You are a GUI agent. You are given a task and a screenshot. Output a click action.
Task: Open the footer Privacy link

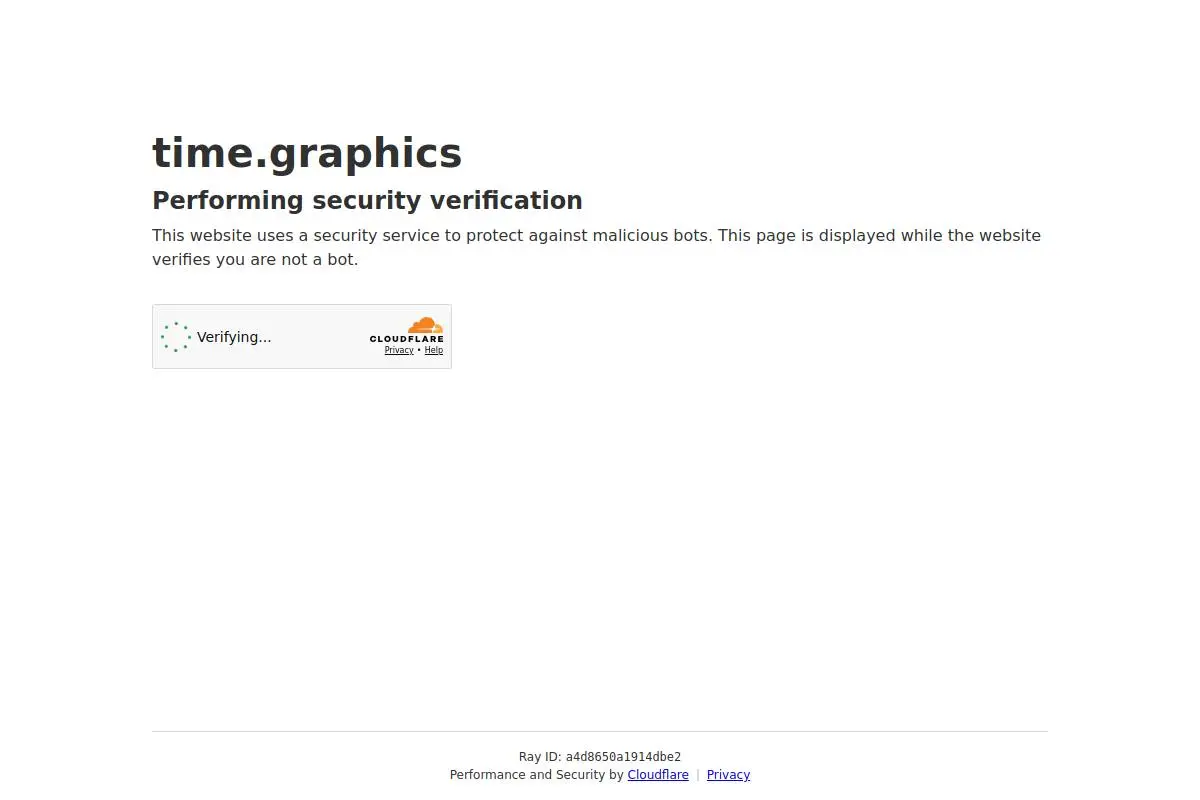[728, 775]
